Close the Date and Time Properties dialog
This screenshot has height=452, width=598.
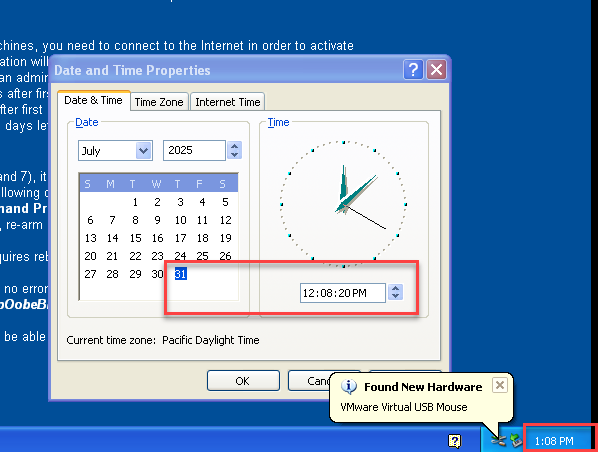coord(436,70)
